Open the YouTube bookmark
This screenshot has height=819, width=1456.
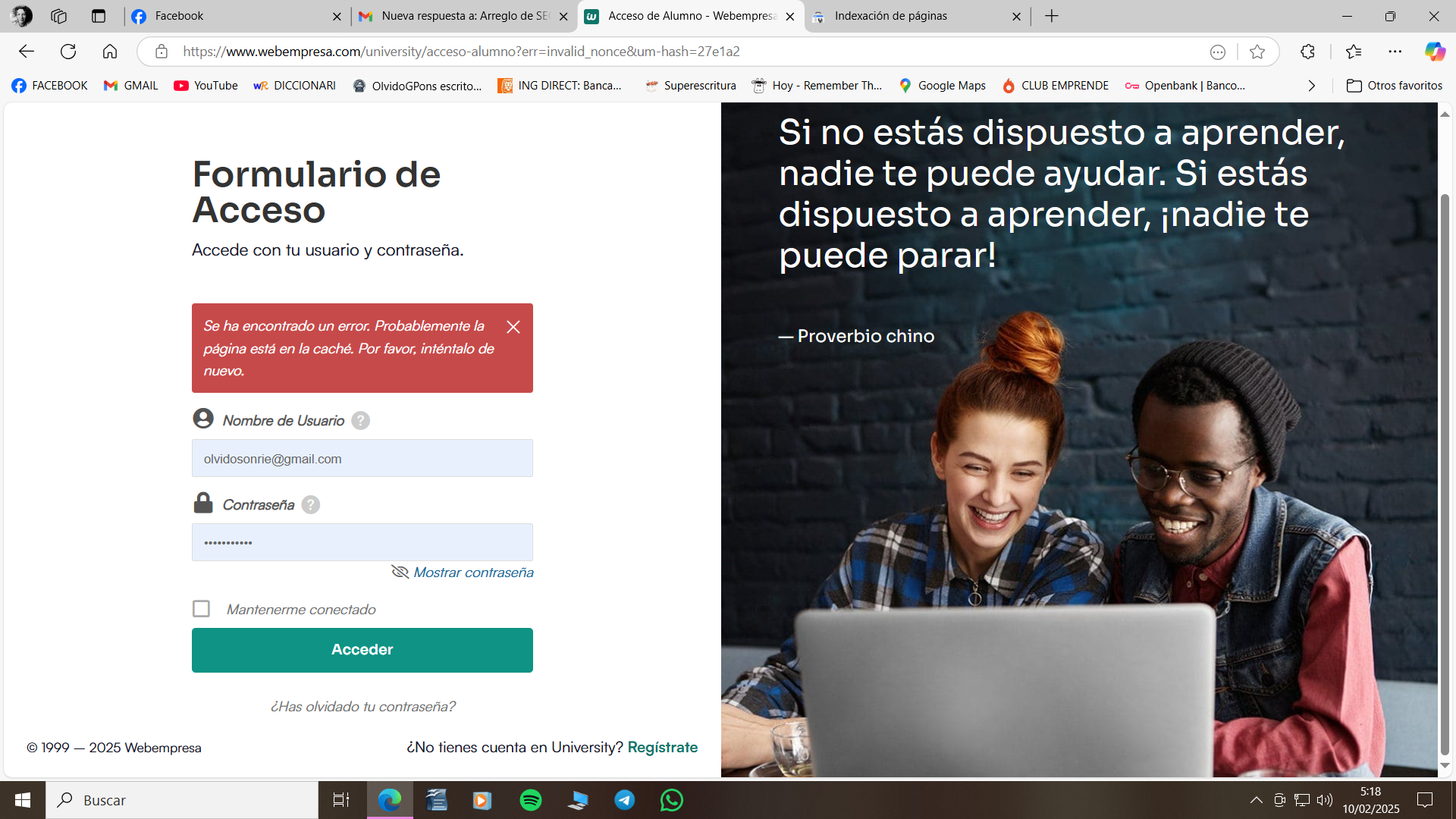tap(206, 86)
